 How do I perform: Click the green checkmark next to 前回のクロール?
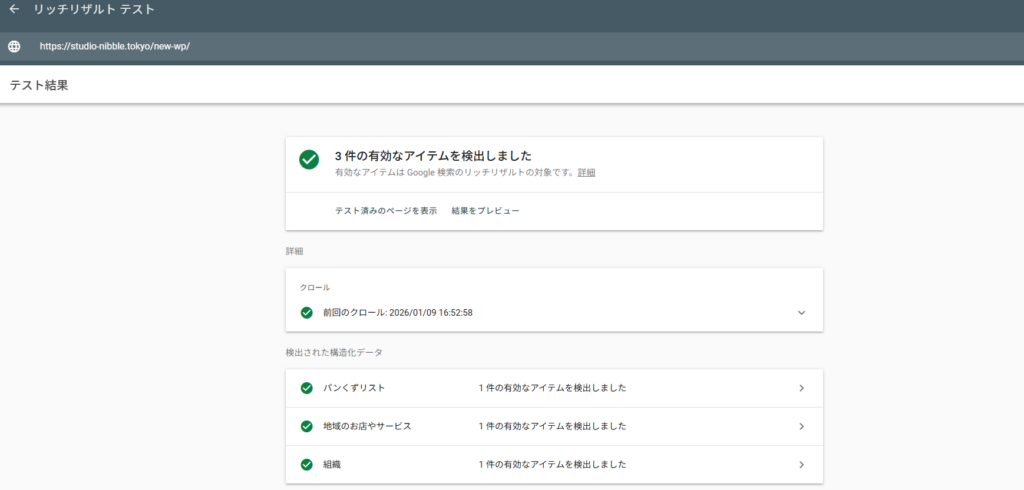(x=307, y=313)
